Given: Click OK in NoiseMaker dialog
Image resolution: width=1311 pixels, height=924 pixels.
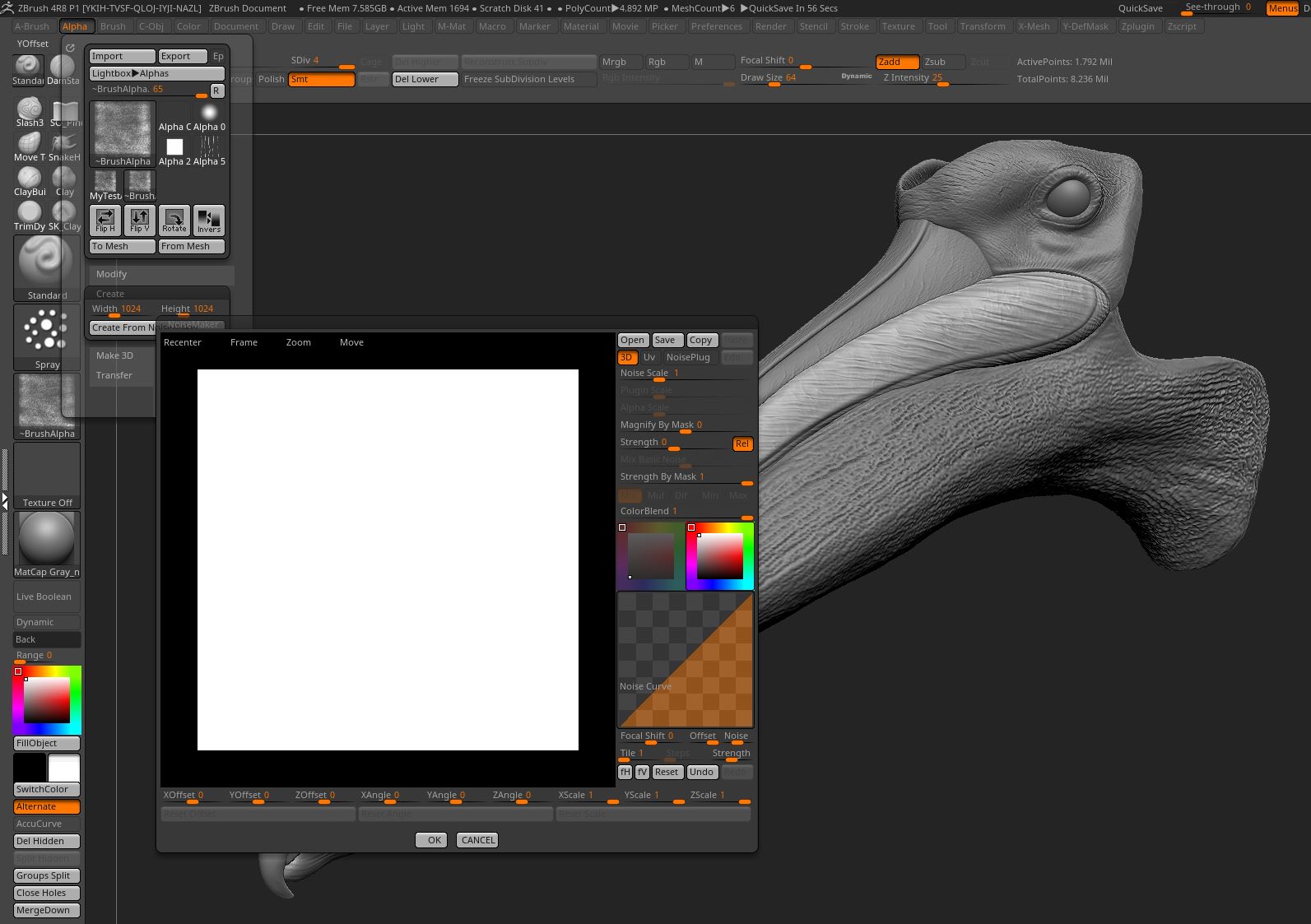Looking at the screenshot, I should 431,840.
